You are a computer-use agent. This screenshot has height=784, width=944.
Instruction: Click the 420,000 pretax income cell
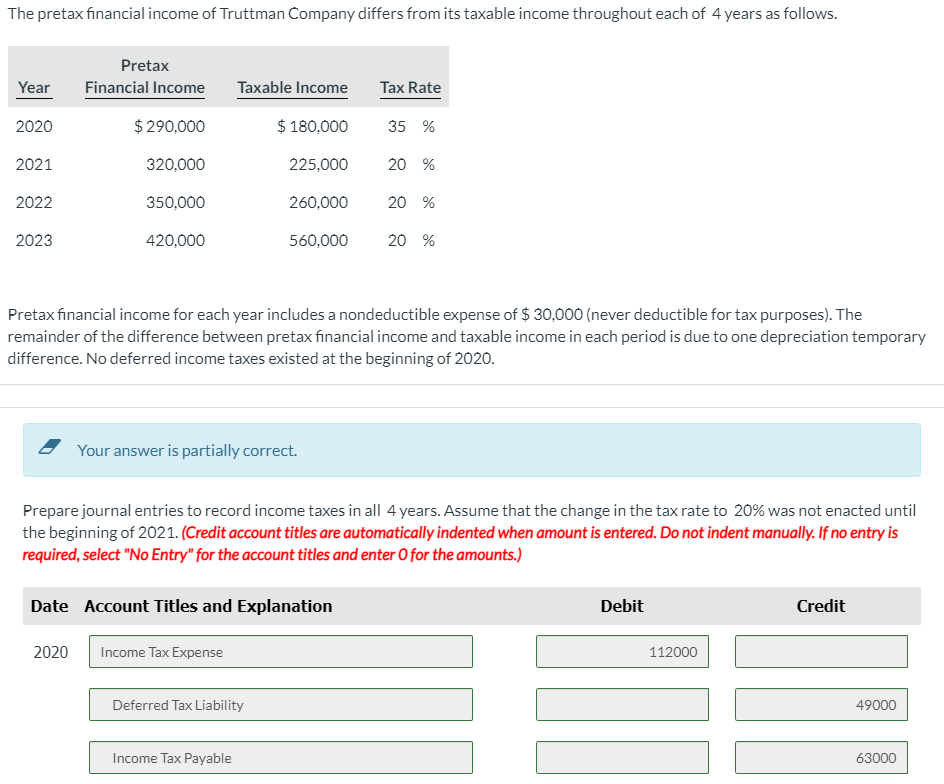point(175,240)
